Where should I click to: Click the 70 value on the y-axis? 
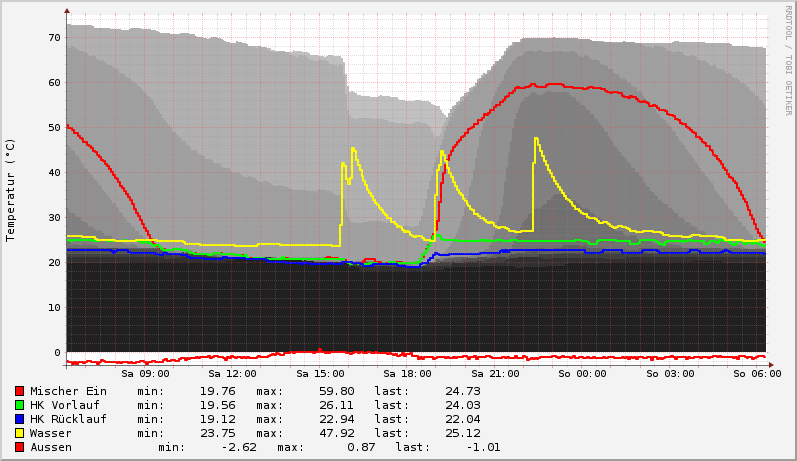click(55, 38)
